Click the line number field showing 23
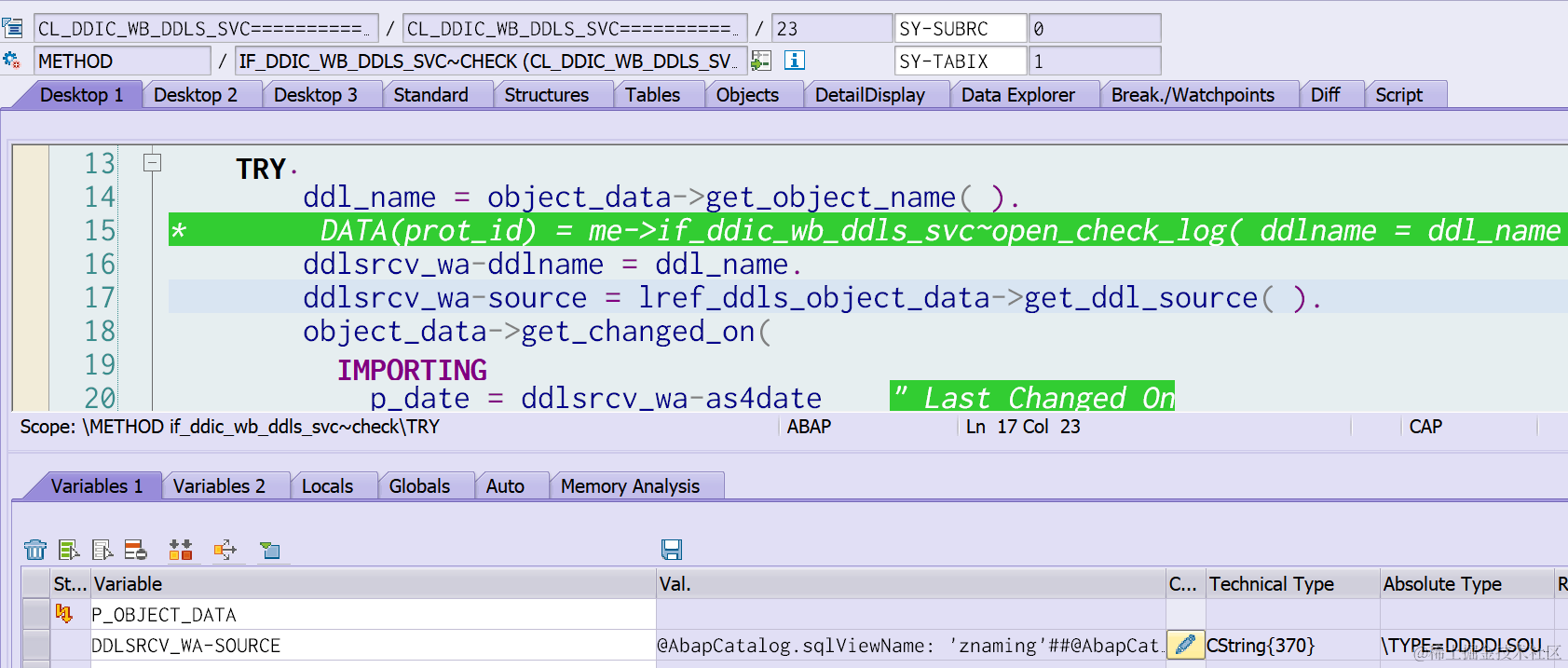1568x668 pixels. click(831, 28)
